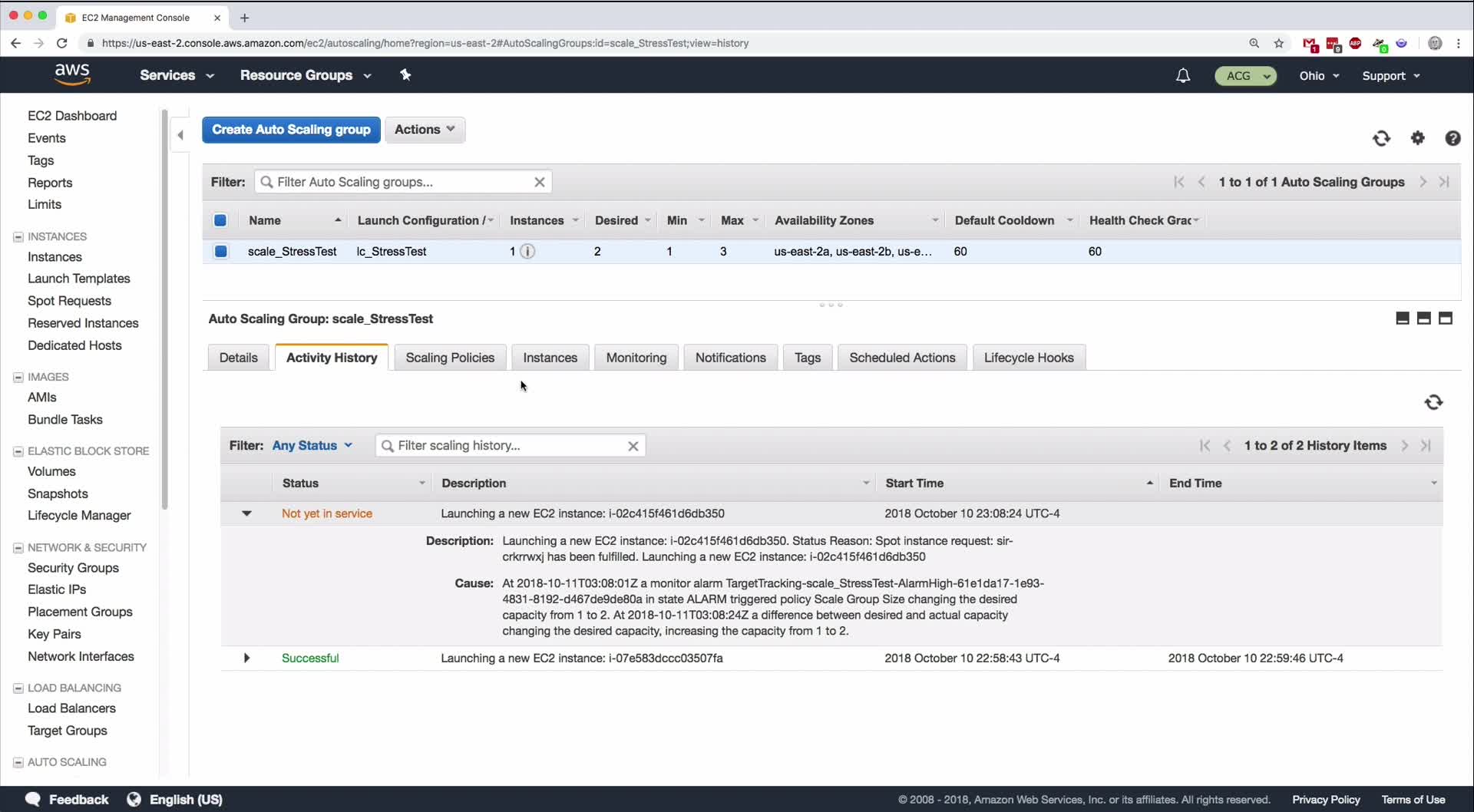Open the Resource Groups dropdown

tap(306, 75)
